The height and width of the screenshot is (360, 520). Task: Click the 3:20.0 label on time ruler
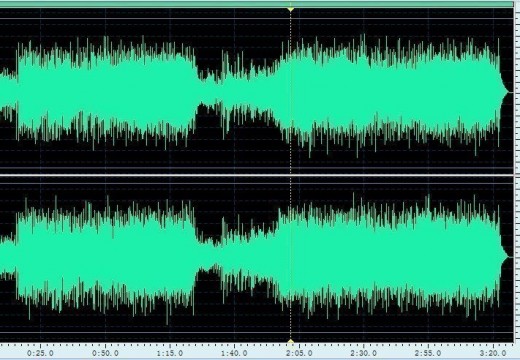(493, 353)
